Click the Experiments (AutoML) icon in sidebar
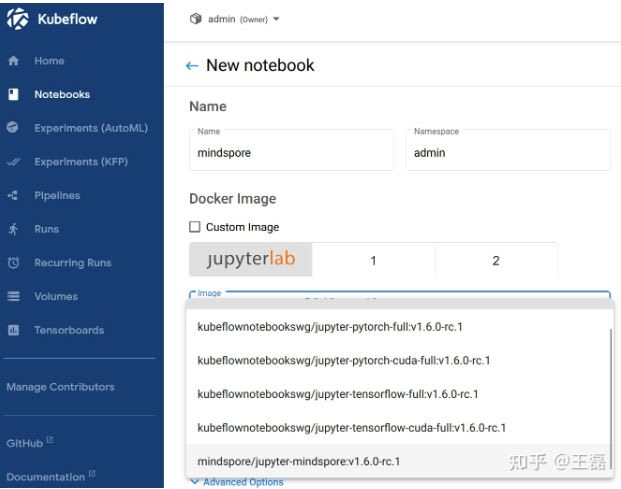Screen dimensions: 621x489 13,127
